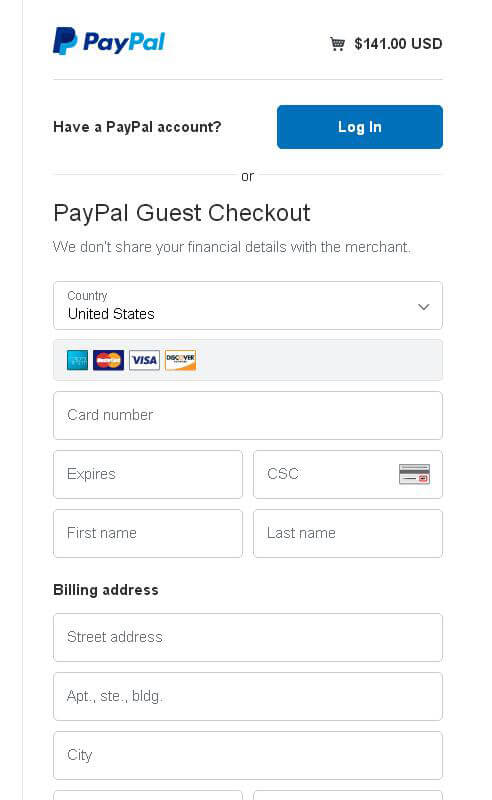Expand the Country dropdown chevron

[423, 307]
